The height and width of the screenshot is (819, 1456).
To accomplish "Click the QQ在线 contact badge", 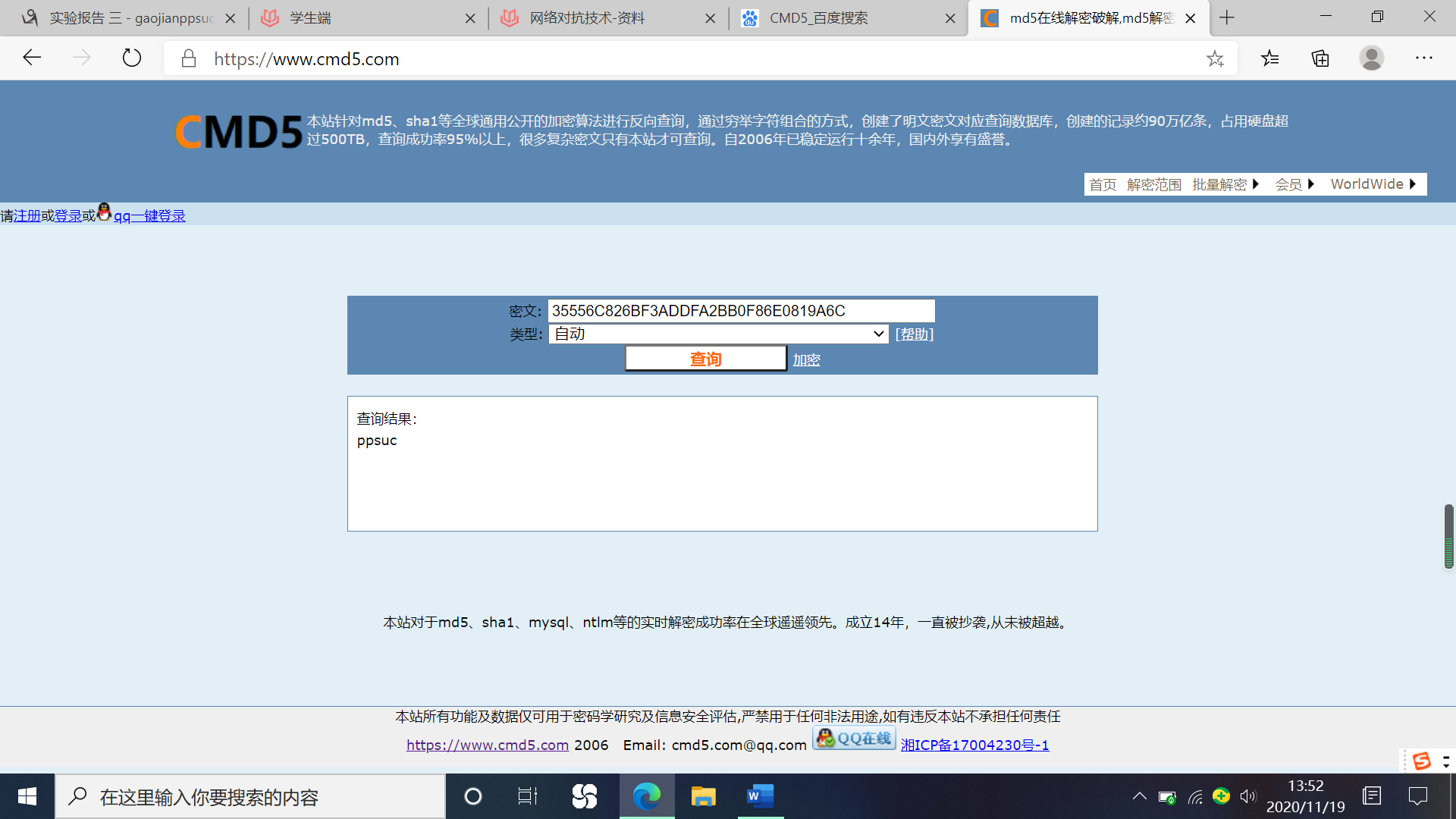I will pos(854,738).
